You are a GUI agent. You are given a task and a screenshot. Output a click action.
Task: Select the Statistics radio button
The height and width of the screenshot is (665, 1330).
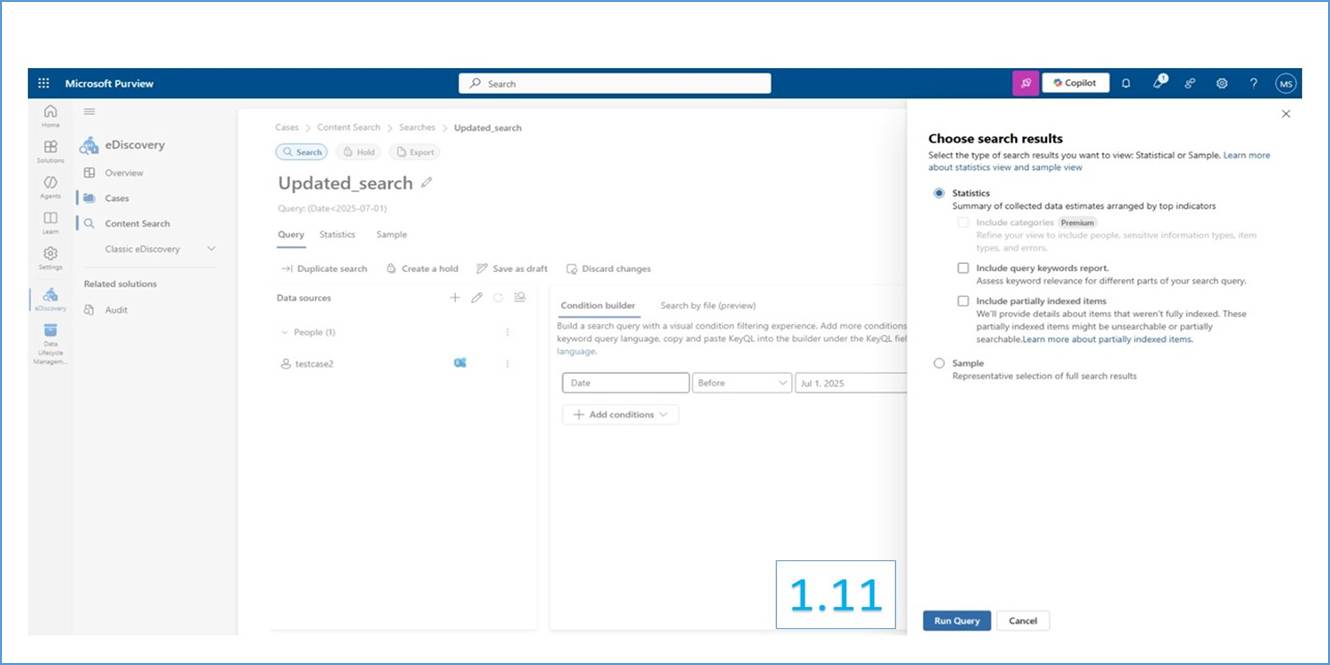pos(939,193)
